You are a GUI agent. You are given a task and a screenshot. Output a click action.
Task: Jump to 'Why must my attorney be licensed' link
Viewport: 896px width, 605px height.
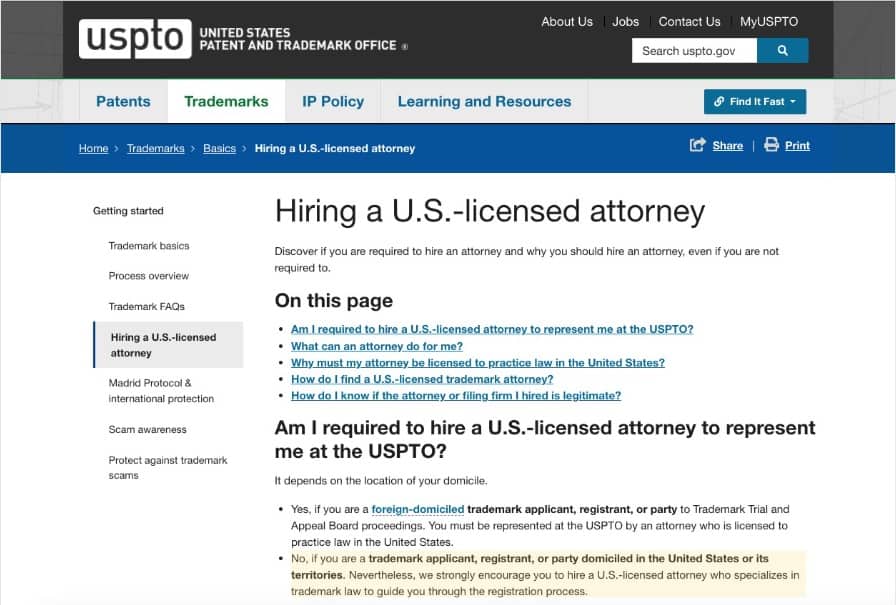(x=478, y=363)
